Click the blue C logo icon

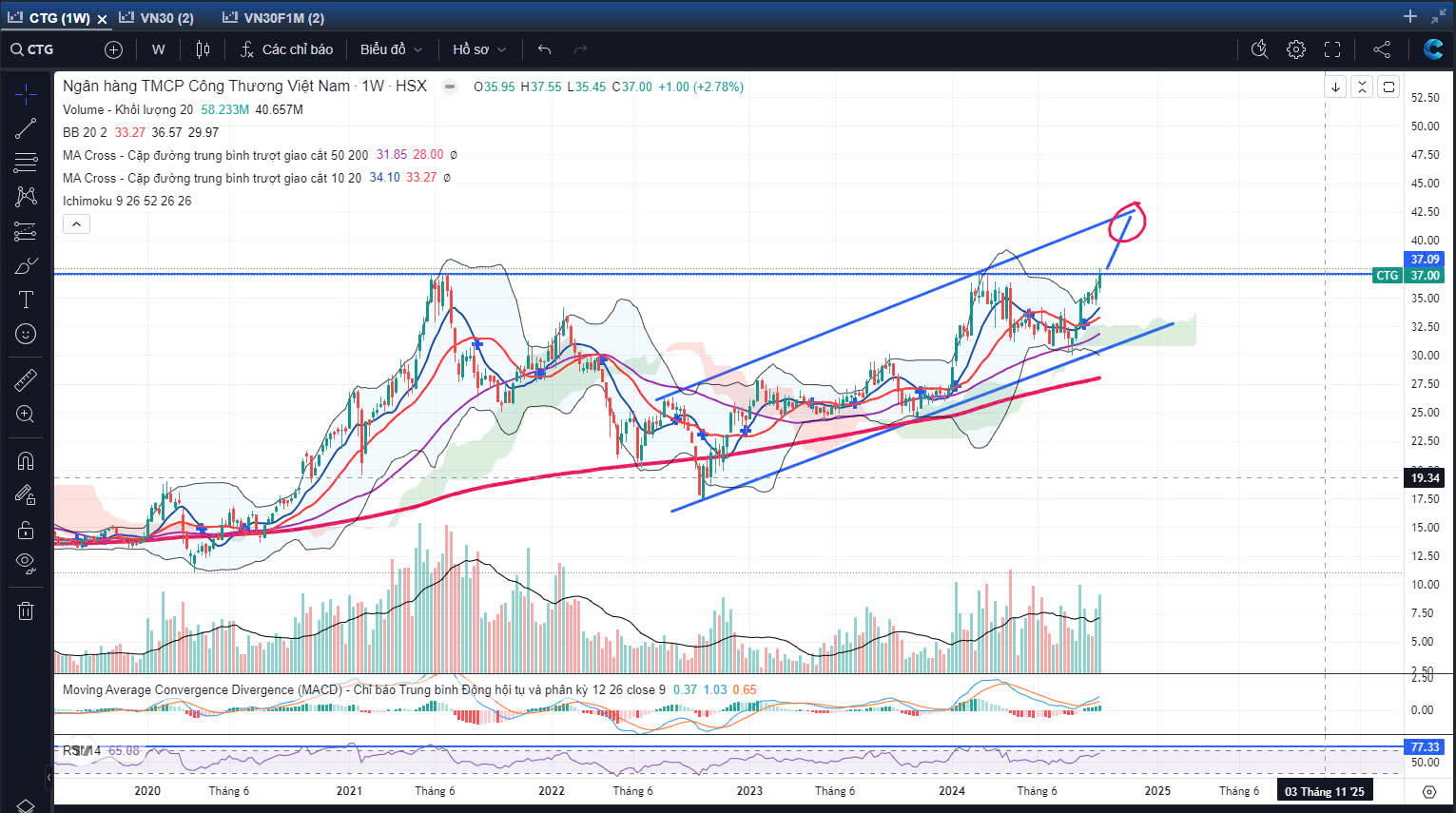(1433, 49)
